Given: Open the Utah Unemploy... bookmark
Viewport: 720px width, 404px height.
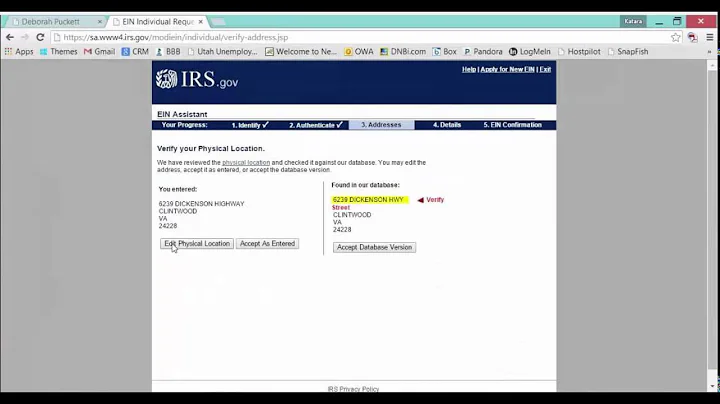Looking at the screenshot, I should [222, 52].
